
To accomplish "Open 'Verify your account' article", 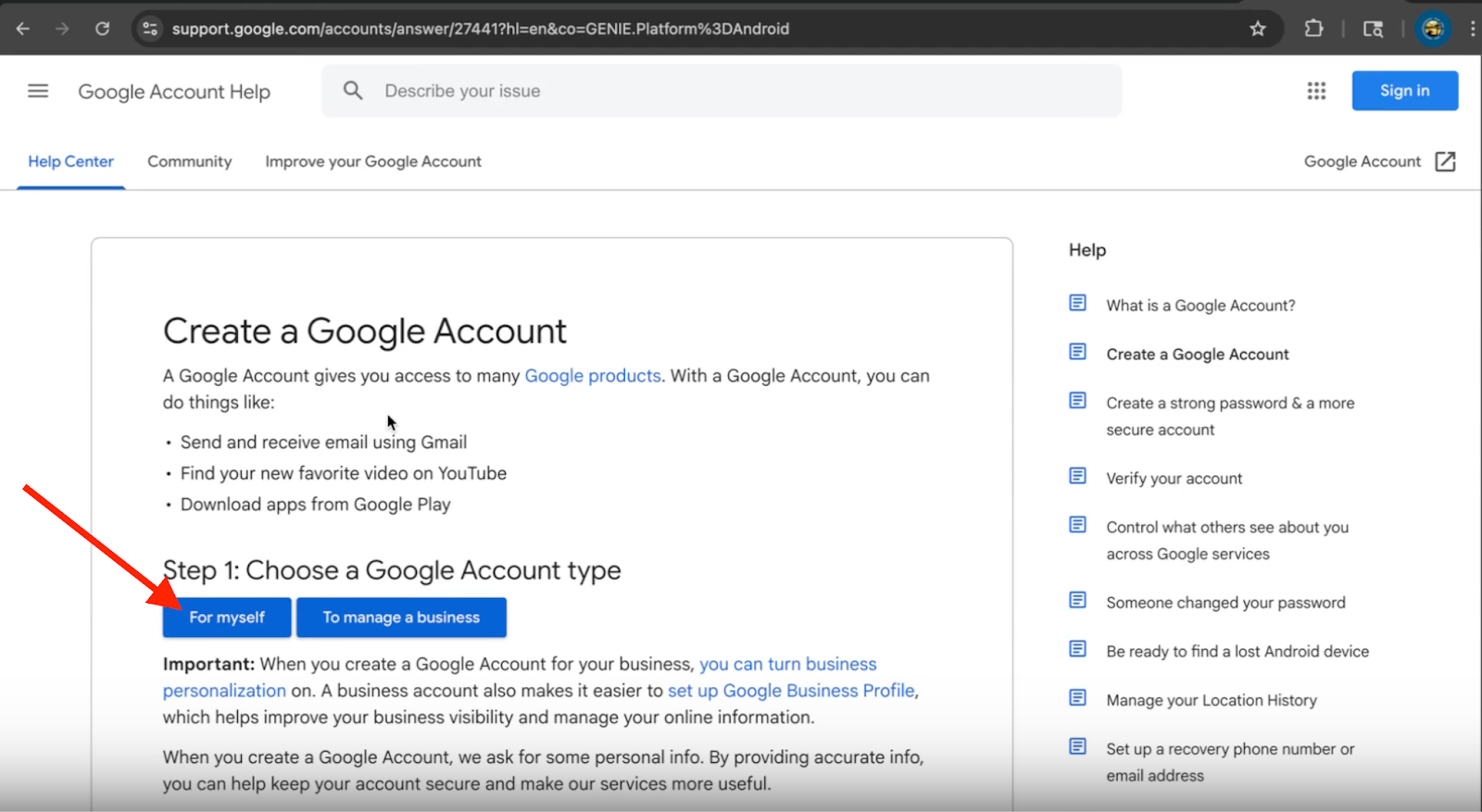I will [1174, 479].
